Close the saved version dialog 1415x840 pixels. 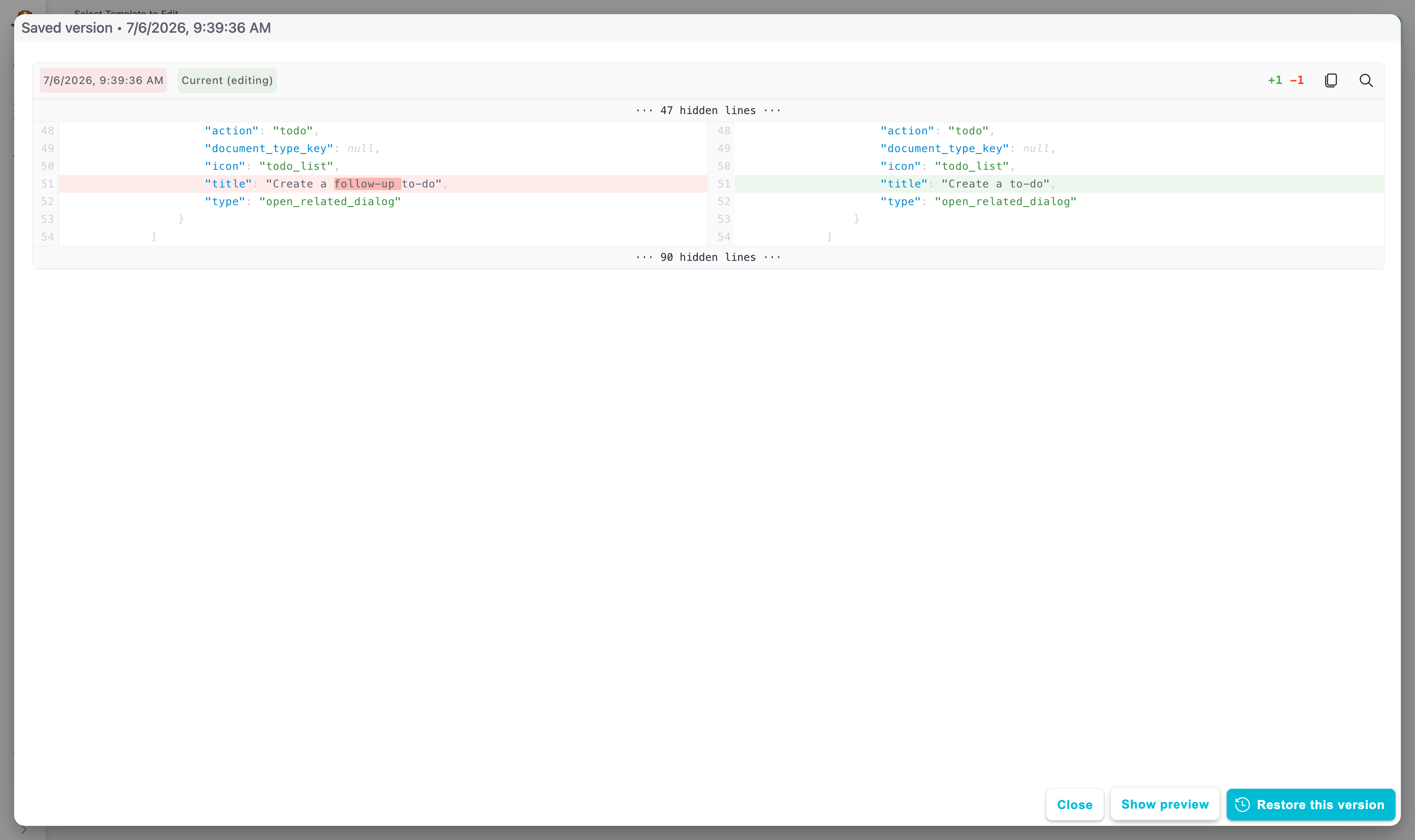click(x=1074, y=804)
